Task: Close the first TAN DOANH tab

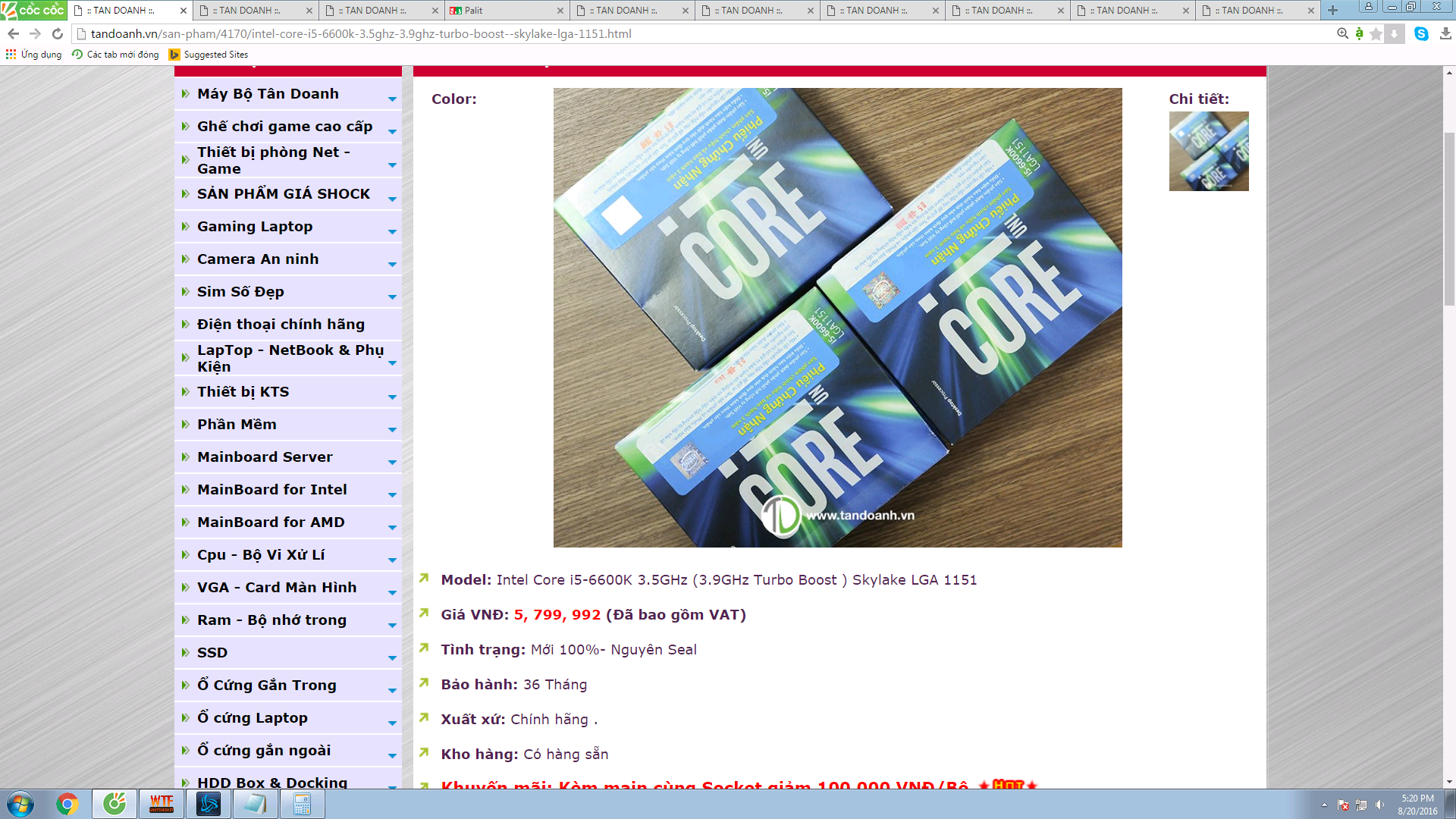Action: coord(183,11)
